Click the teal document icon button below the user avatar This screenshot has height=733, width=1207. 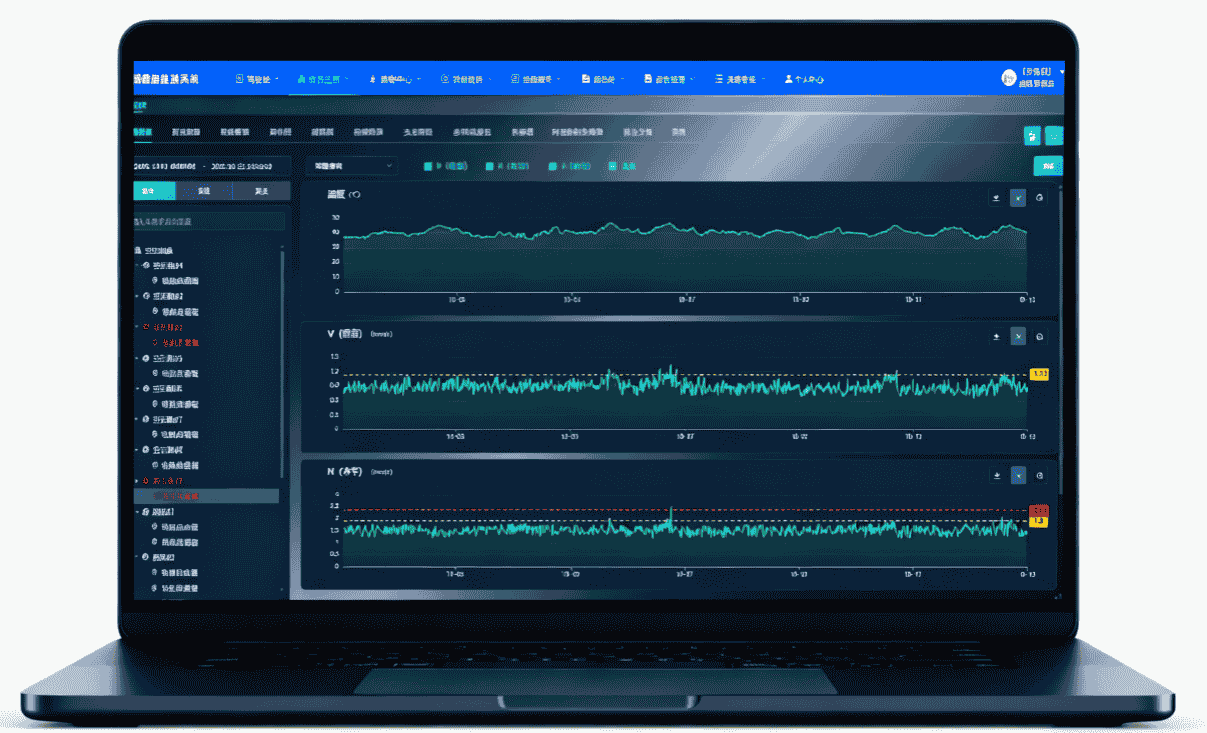pos(1031,135)
